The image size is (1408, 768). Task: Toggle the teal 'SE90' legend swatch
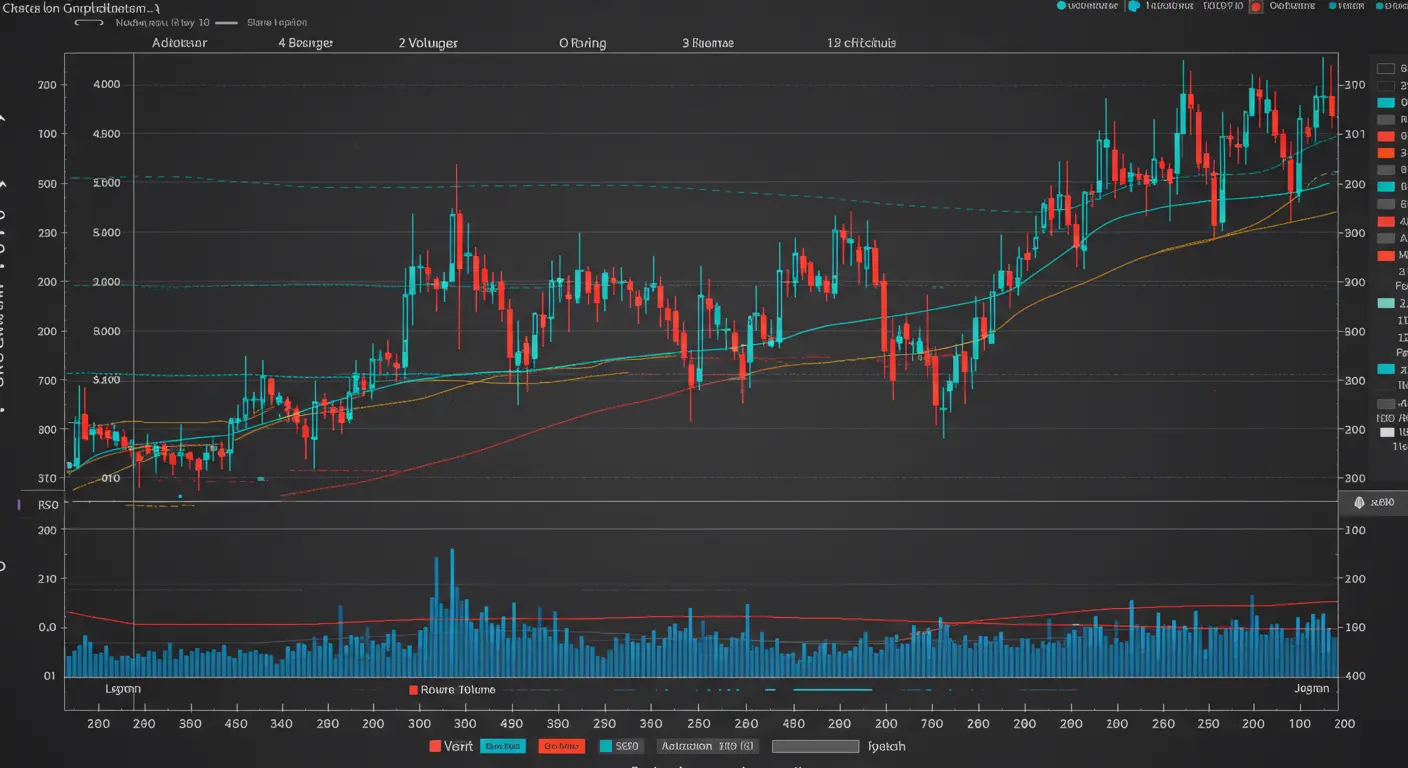[605, 746]
